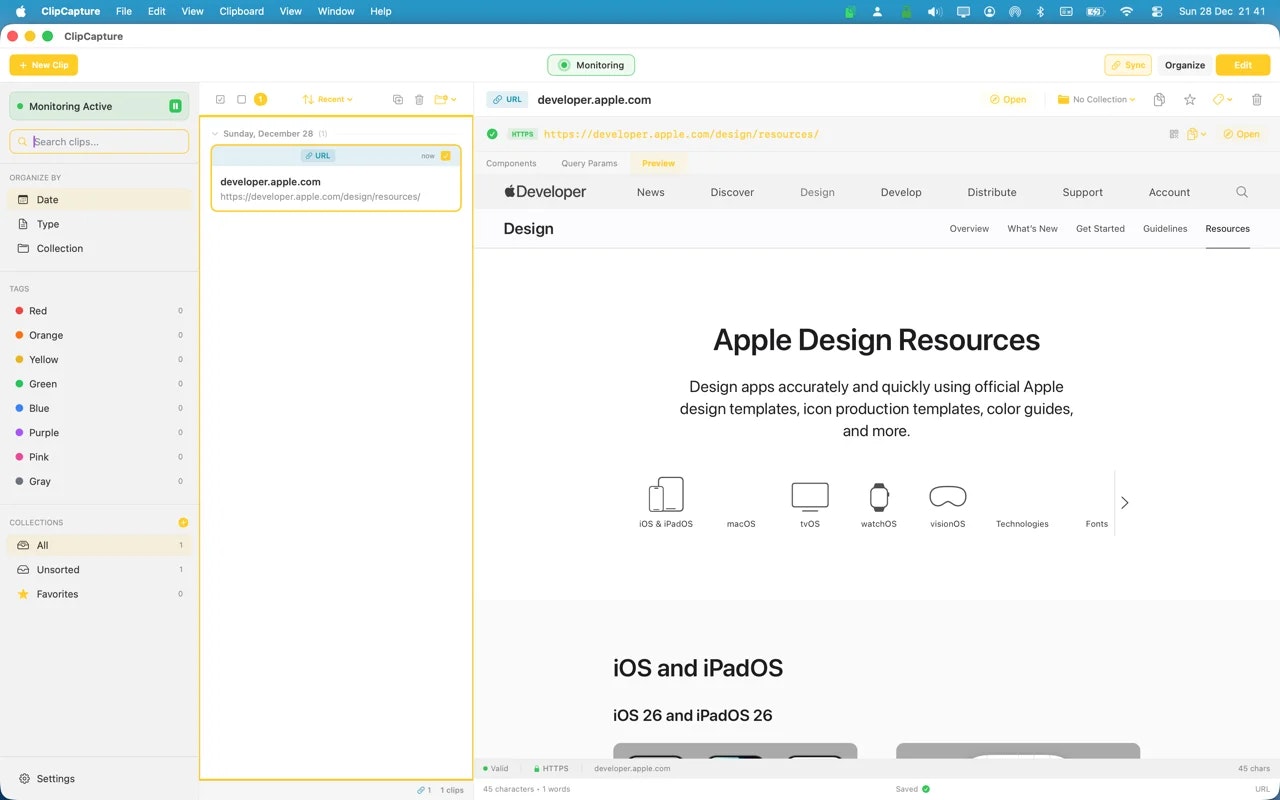Open the No Collection dropdown
Image resolution: width=1280 pixels, height=800 pixels.
(x=1096, y=99)
